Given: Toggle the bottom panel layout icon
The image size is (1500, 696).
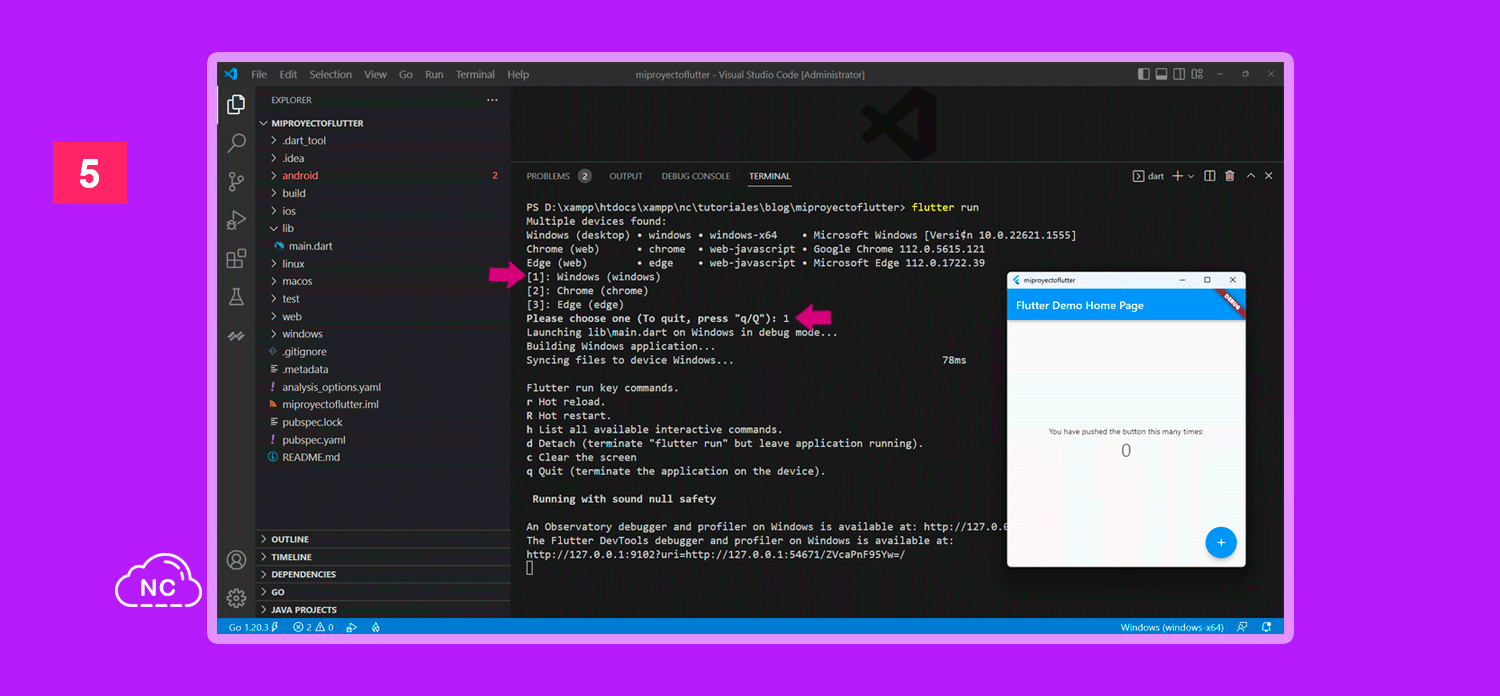Looking at the screenshot, I should (1161, 74).
